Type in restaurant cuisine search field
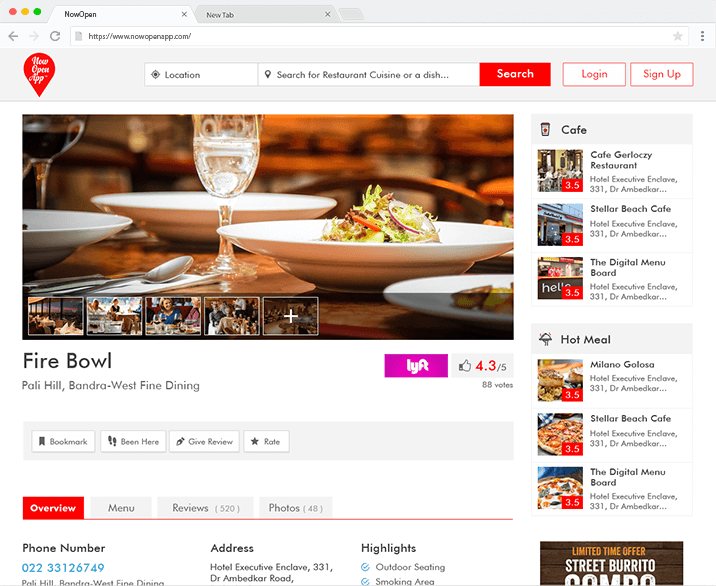The height and width of the screenshot is (586, 716). click(368, 74)
